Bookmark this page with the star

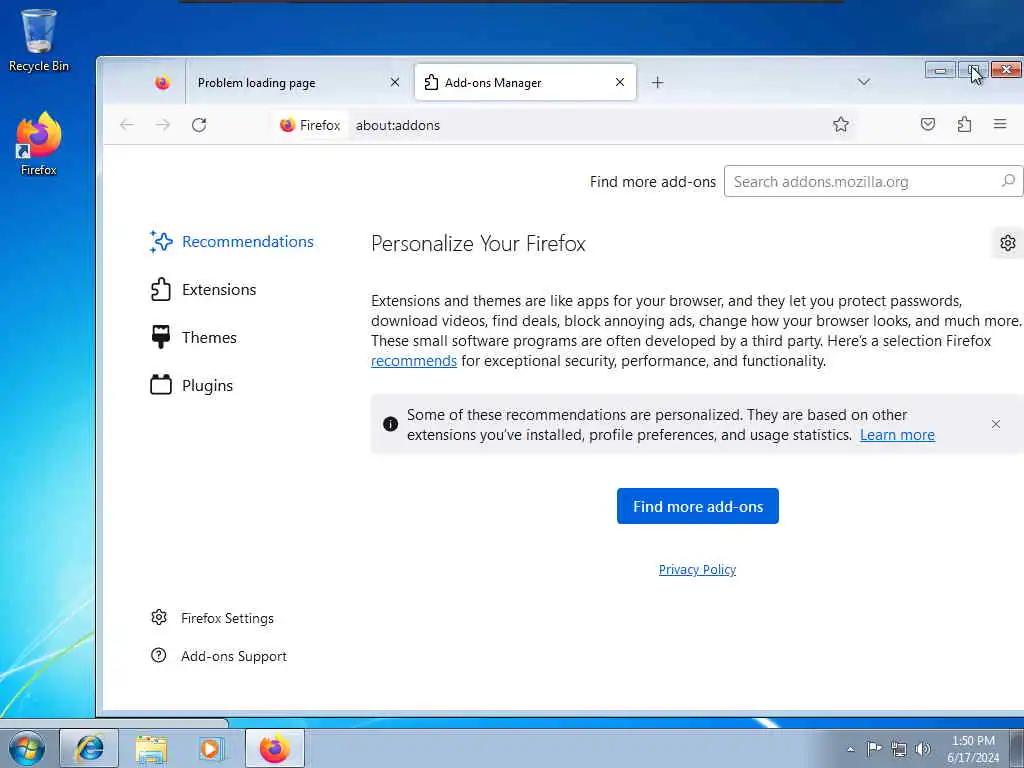click(840, 124)
